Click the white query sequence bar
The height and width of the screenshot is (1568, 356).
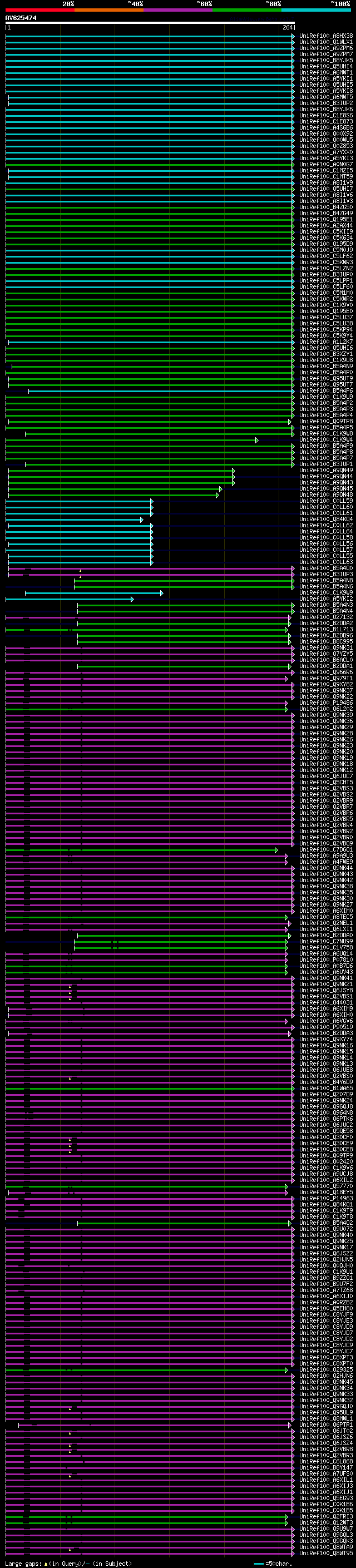pos(150,23)
